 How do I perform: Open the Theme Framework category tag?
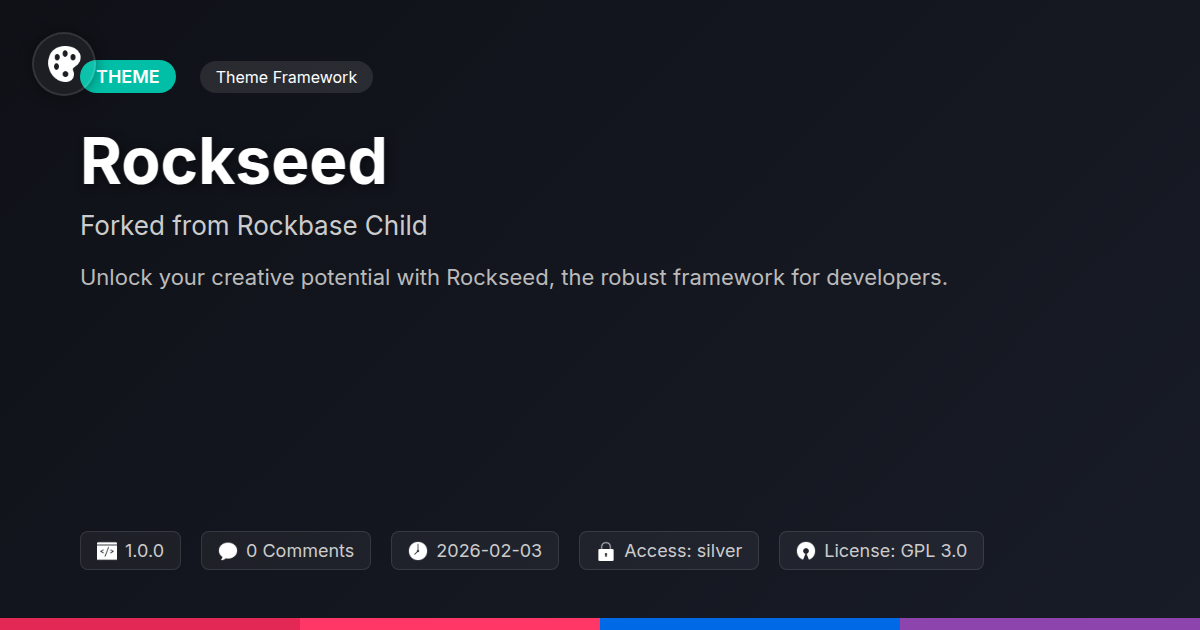[x=286, y=77]
